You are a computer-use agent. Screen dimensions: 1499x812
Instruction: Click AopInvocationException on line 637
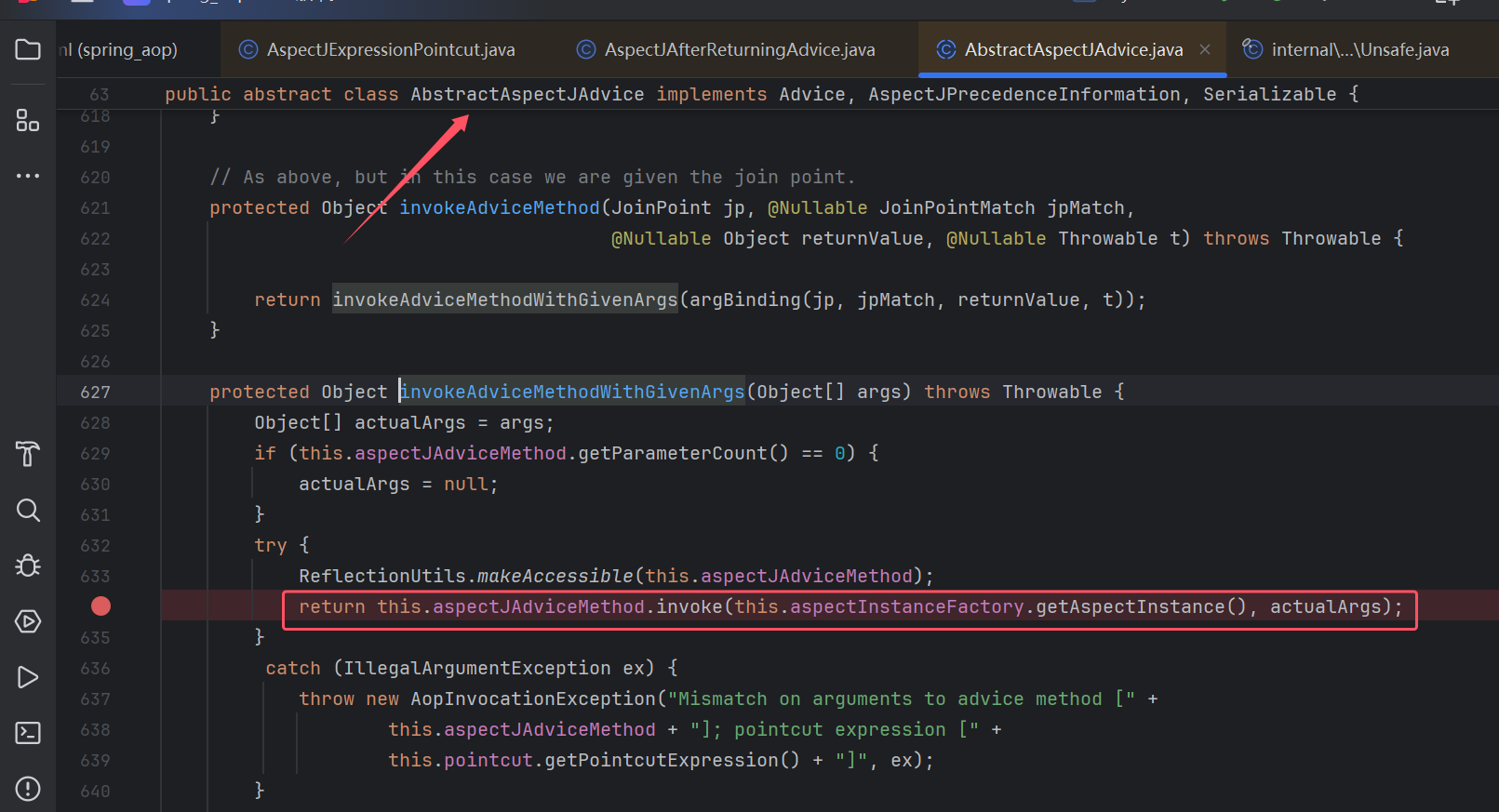(x=533, y=699)
